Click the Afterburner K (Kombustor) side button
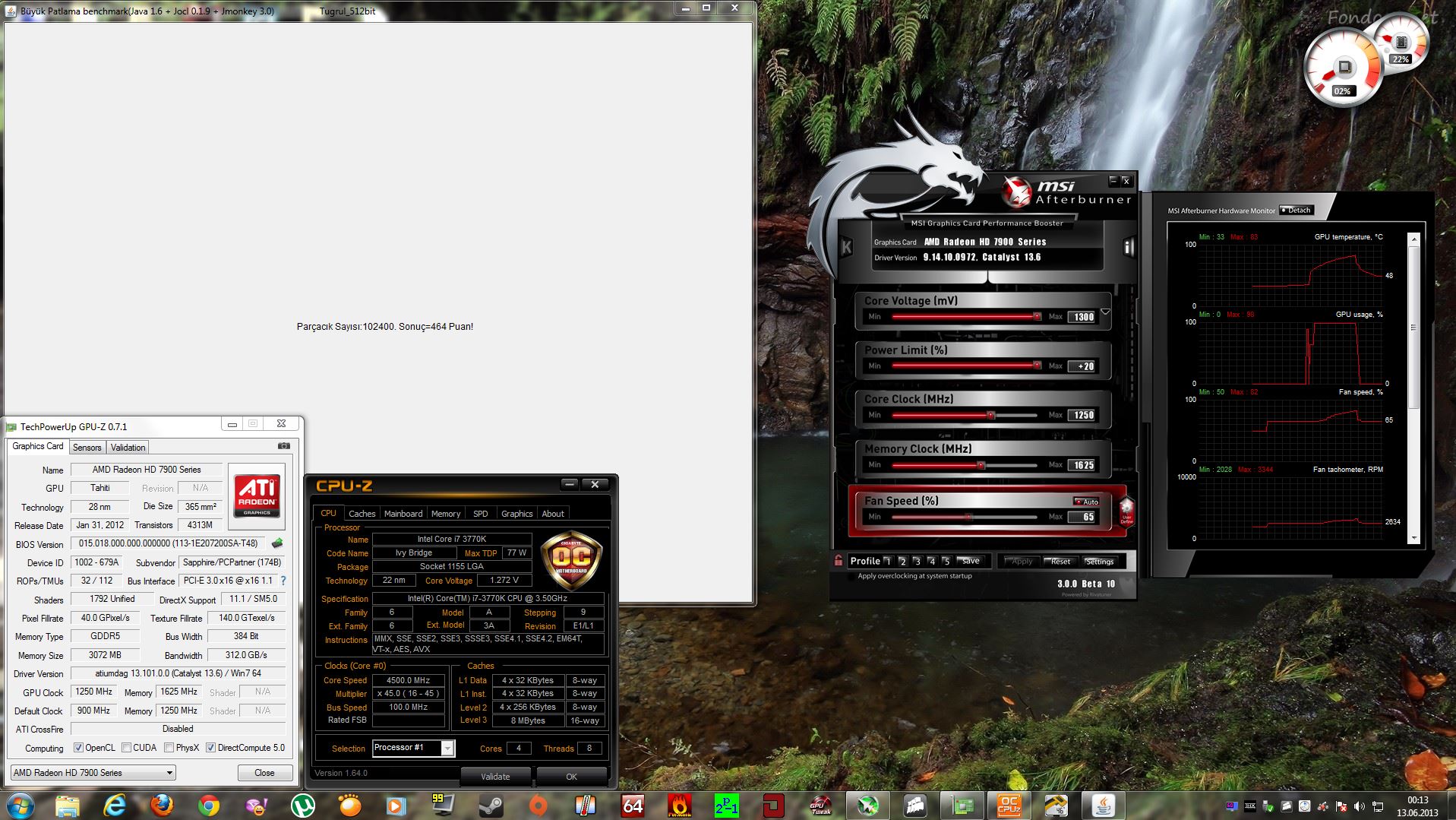This screenshot has width=1456, height=820. (846, 246)
